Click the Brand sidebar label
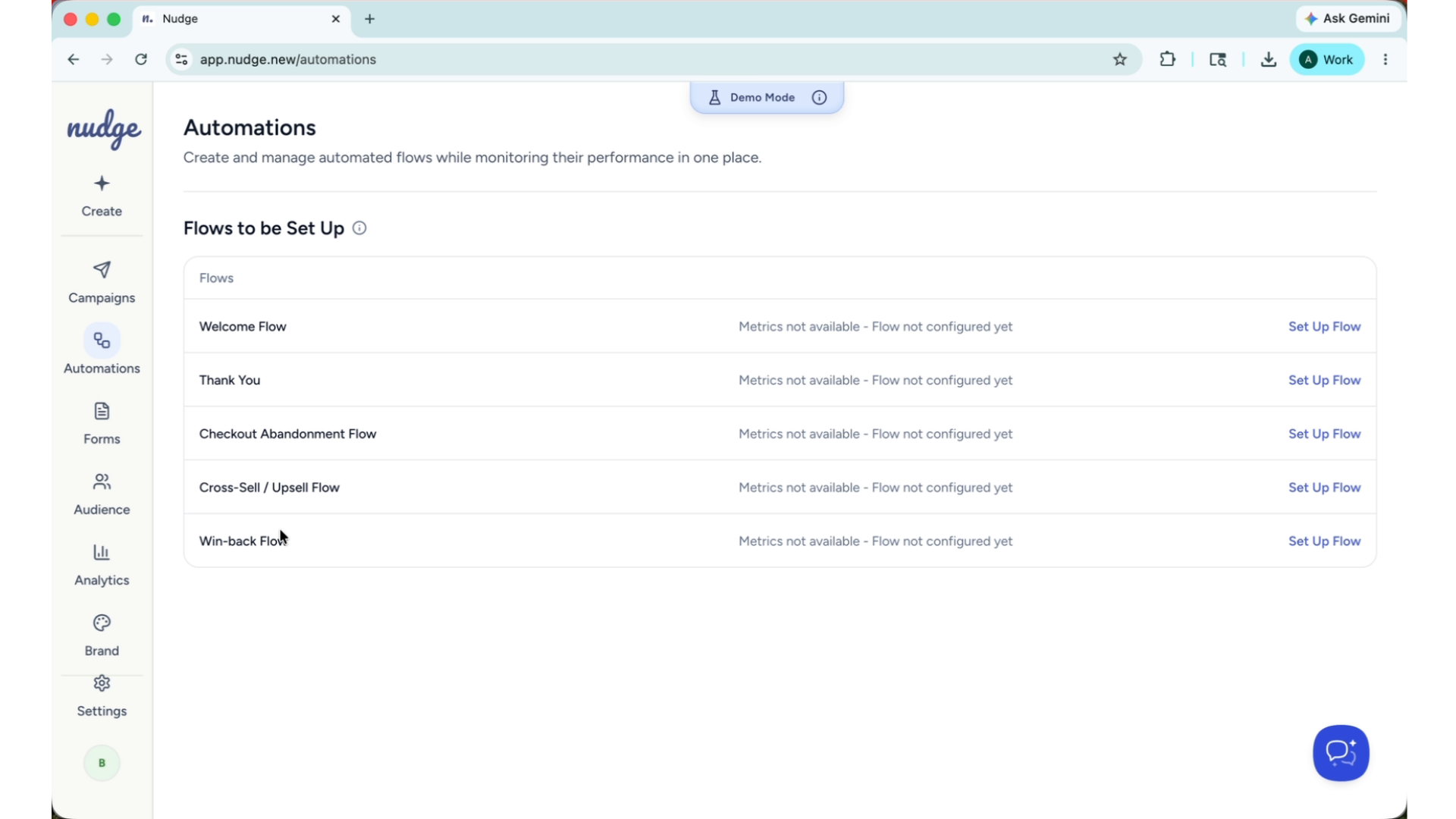Image resolution: width=1456 pixels, height=819 pixels. click(x=102, y=651)
